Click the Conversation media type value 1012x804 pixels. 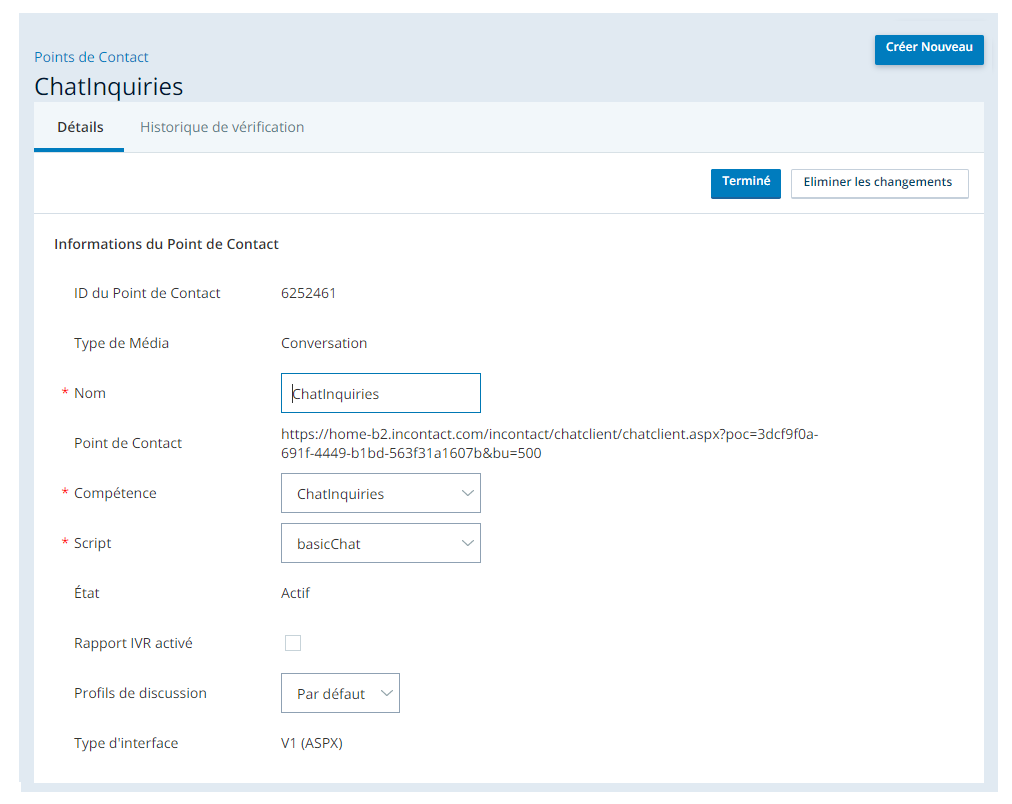pos(324,343)
